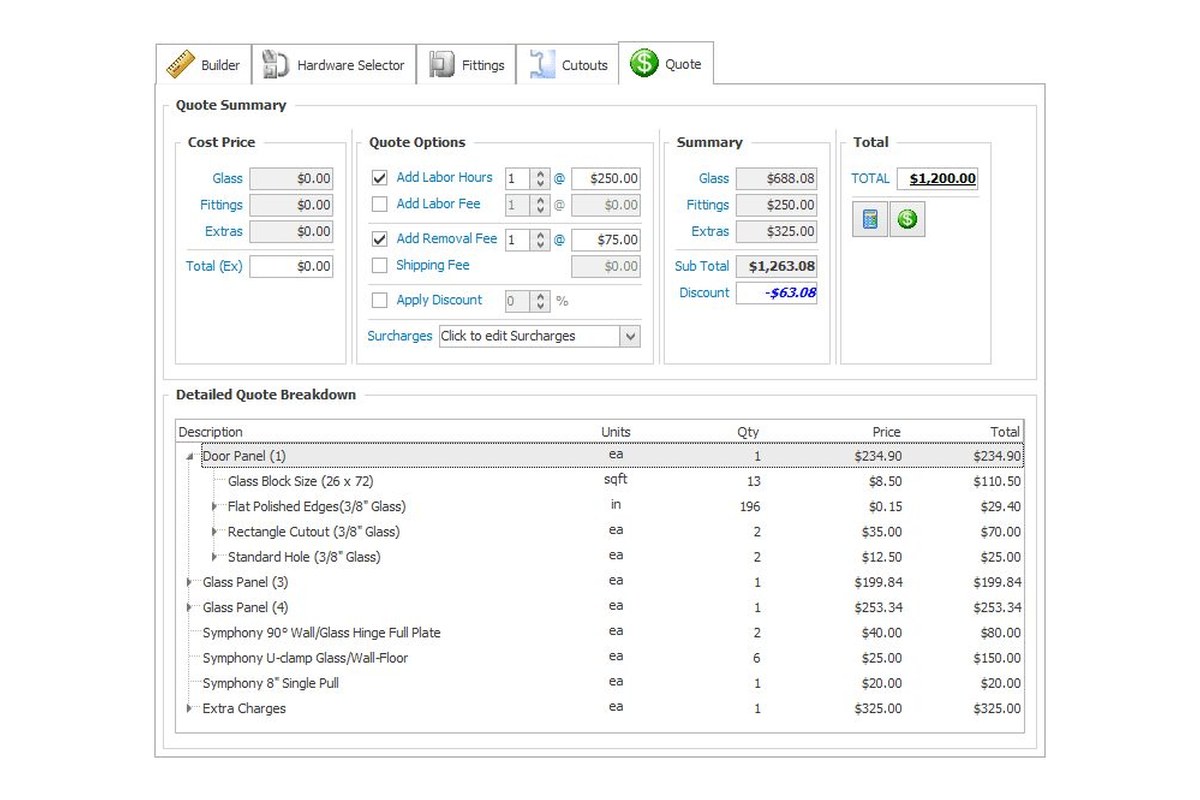Adjust the Labor Hours quantity stepper
This screenshot has height=800, width=1200.
click(541, 179)
